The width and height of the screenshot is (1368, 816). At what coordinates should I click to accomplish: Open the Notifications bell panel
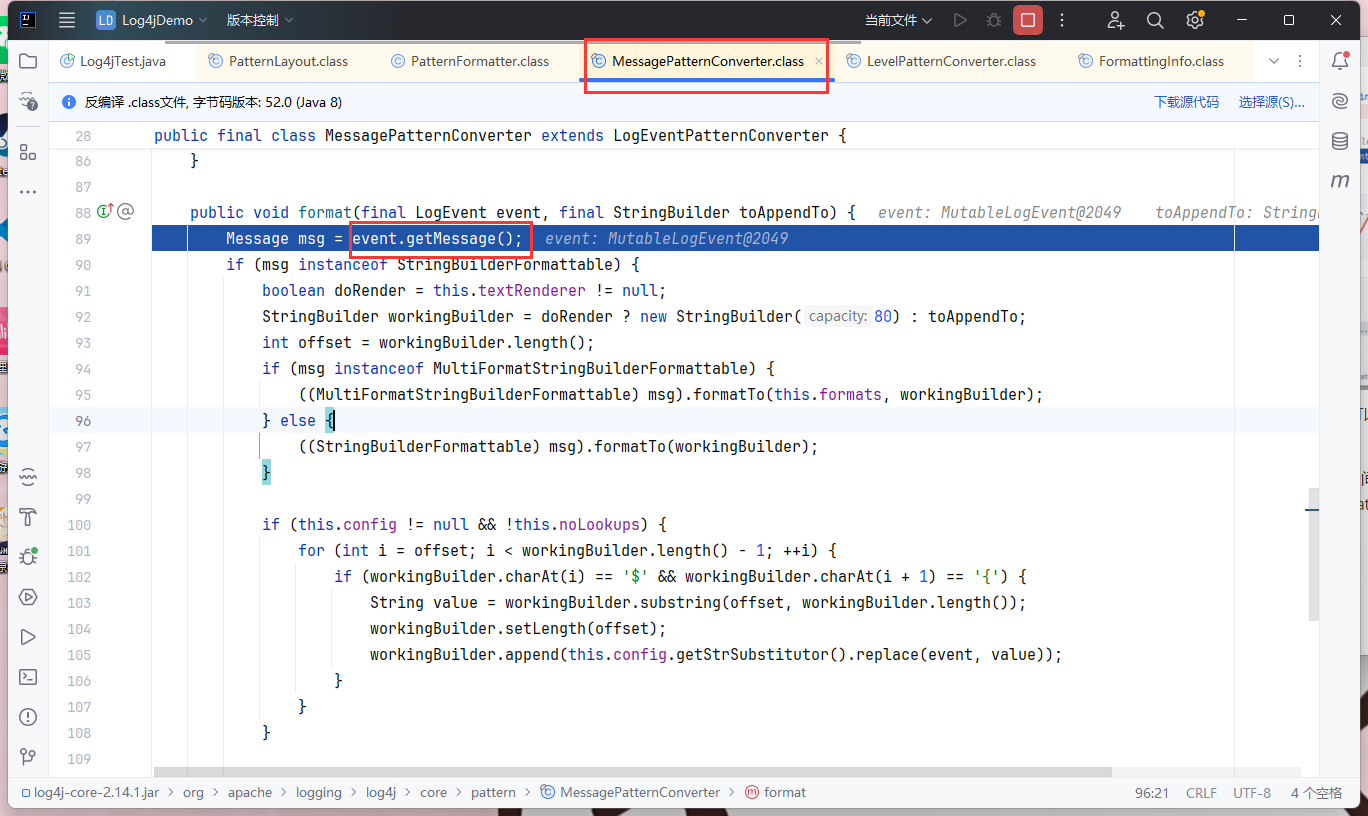(x=1340, y=61)
